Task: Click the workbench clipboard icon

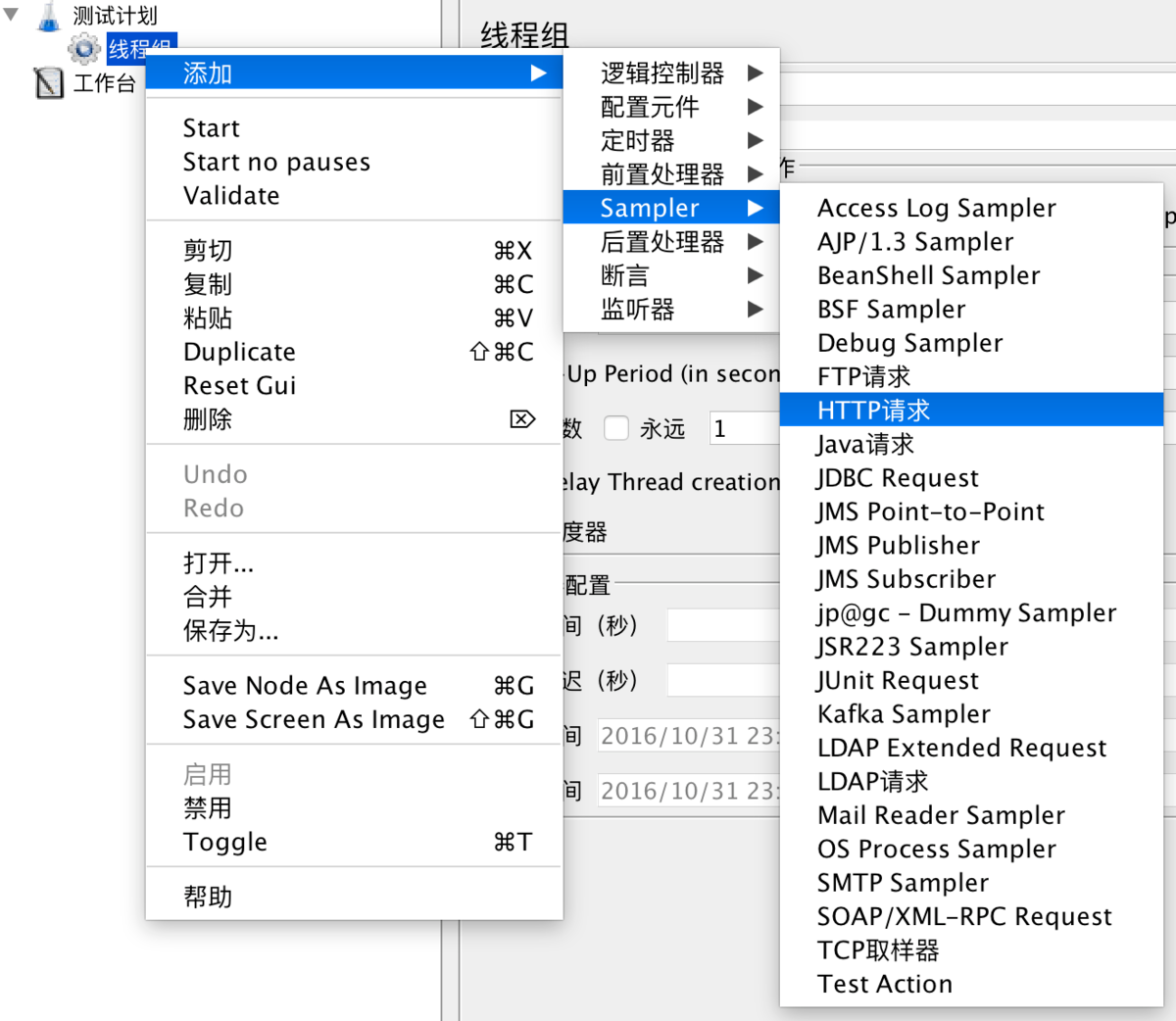Action: [x=49, y=83]
